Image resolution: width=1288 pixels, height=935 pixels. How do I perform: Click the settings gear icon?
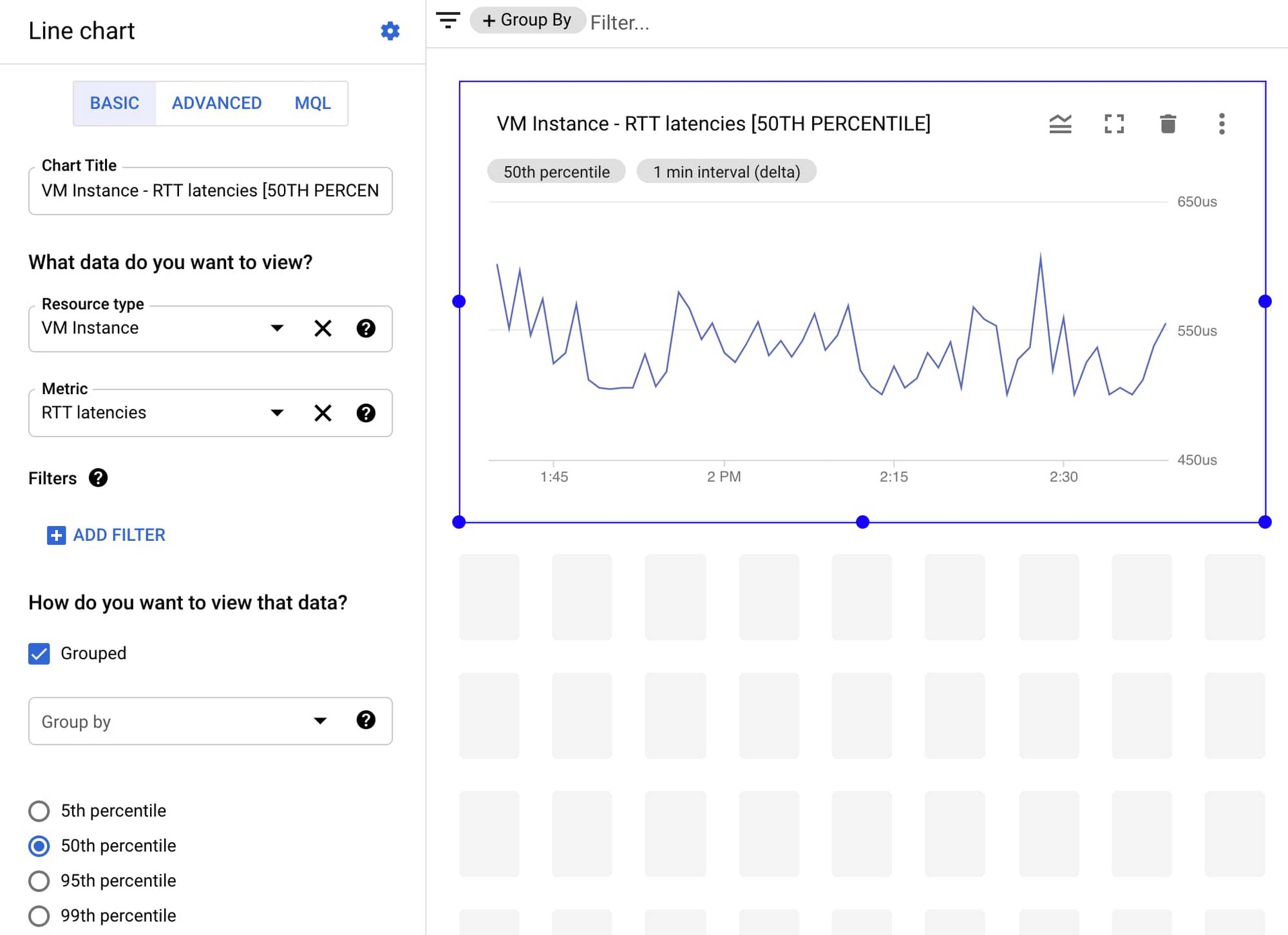389,31
